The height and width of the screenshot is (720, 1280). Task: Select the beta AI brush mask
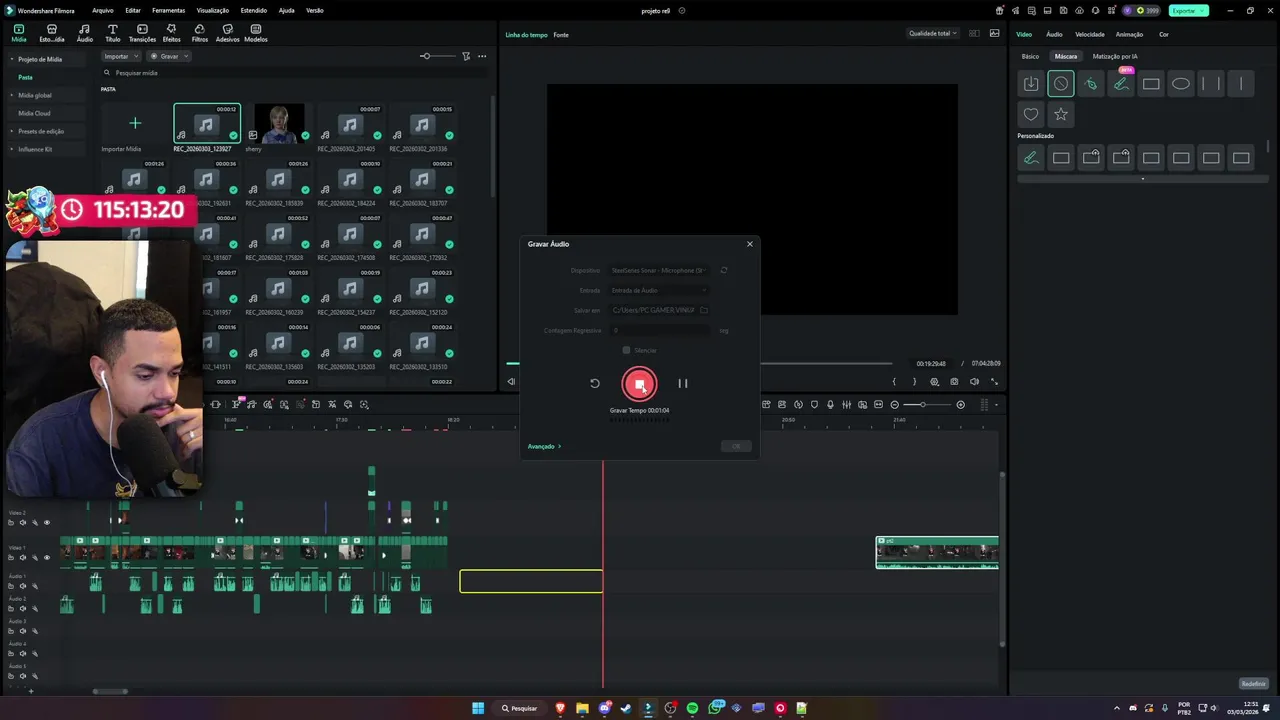(x=1121, y=84)
